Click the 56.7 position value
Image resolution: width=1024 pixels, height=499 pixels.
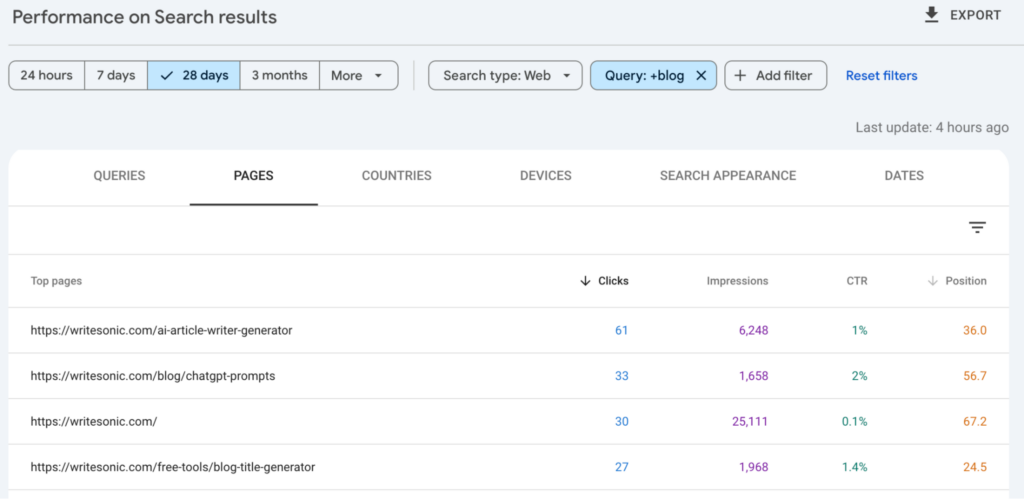pos(975,376)
